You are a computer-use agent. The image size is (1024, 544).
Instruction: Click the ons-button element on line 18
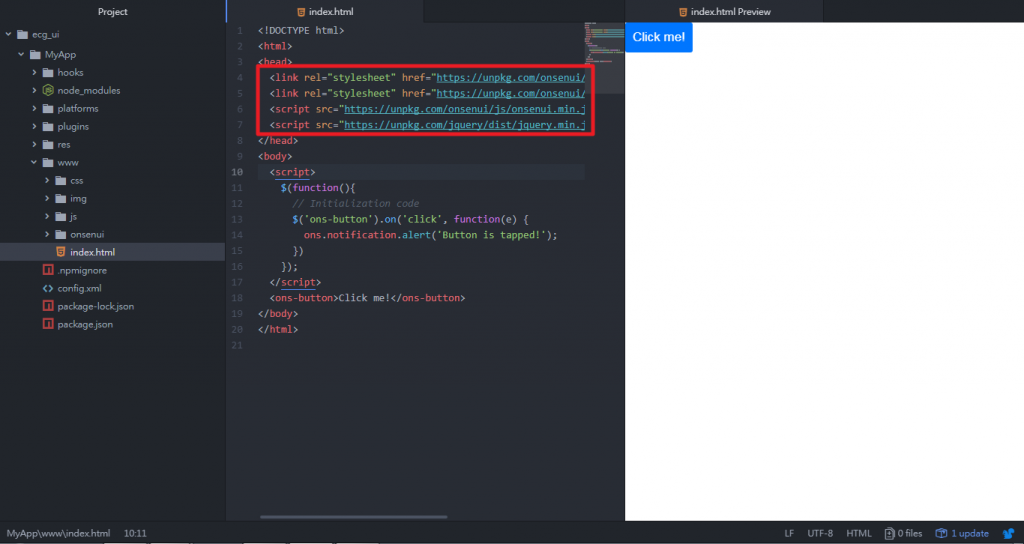[368, 298]
